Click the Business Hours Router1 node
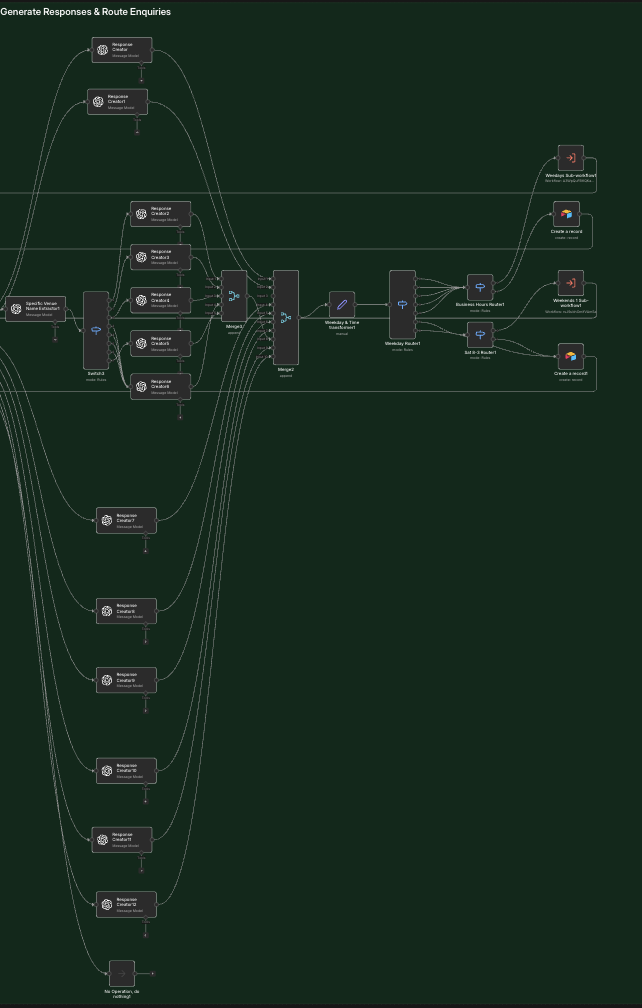 click(x=480, y=288)
